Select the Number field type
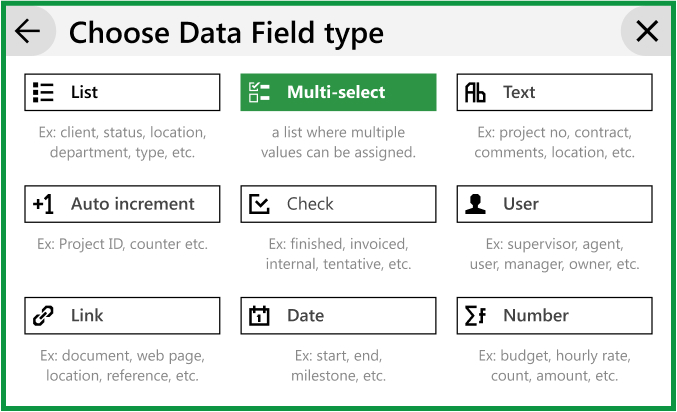The height and width of the screenshot is (412, 677). click(x=554, y=316)
